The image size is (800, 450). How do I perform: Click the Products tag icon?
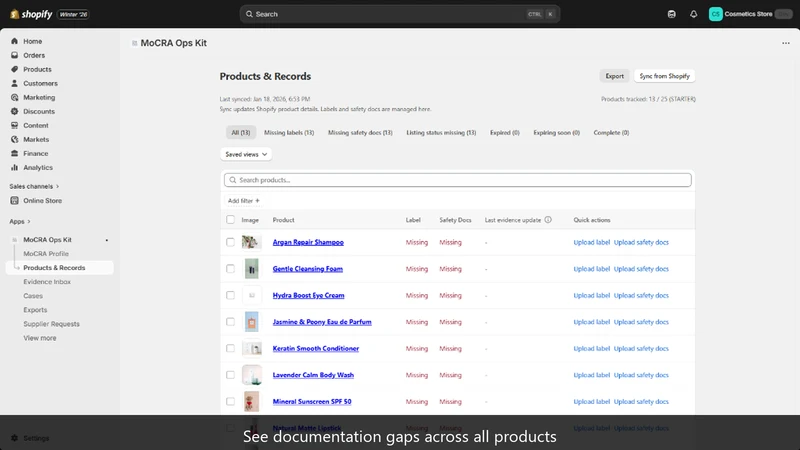14,69
